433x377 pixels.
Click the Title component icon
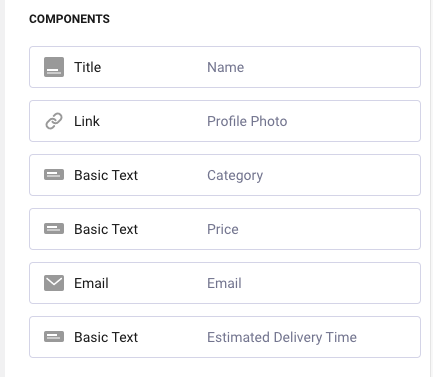[54, 67]
